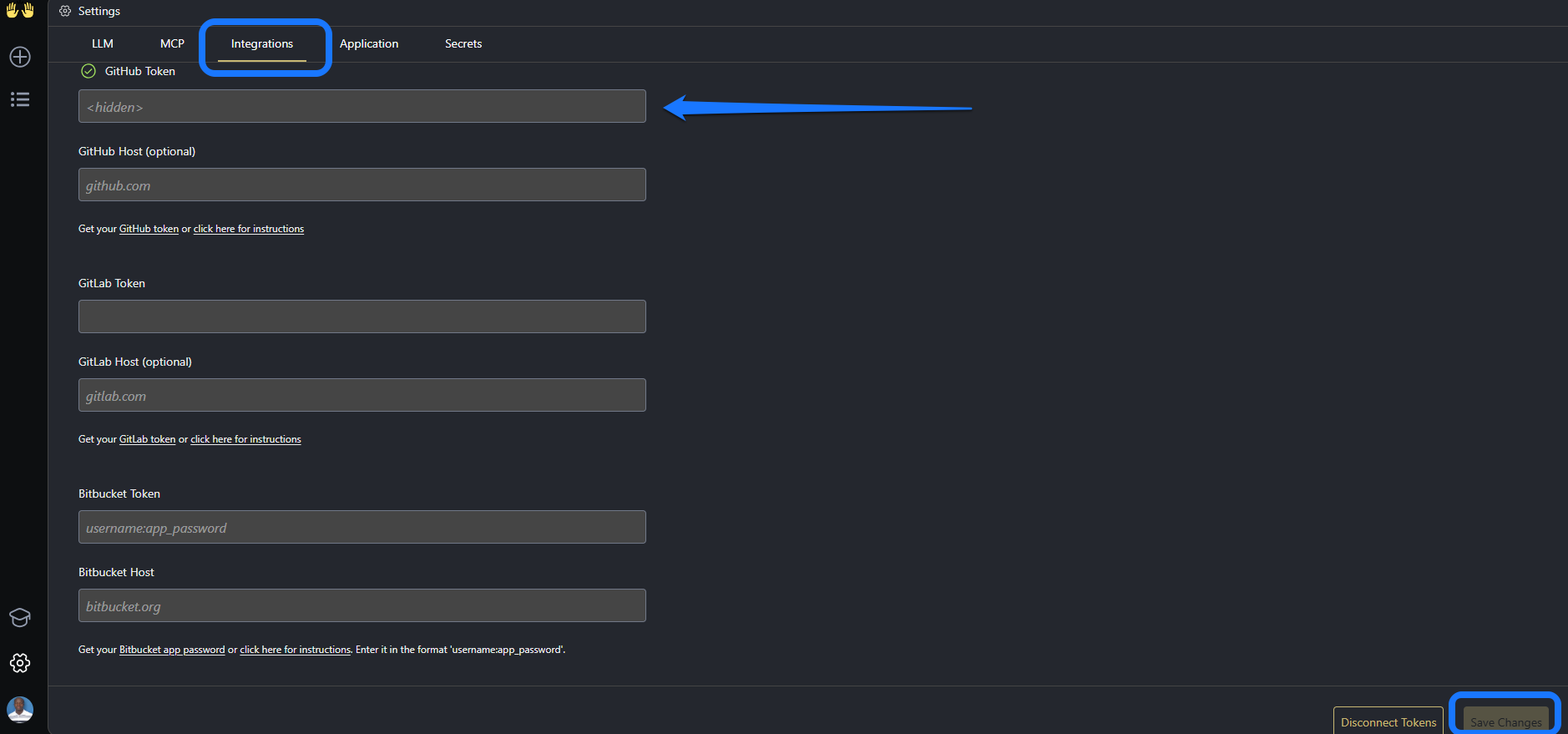This screenshot has height=734, width=1568.
Task: Focus the GitLab Host field
Action: [x=362, y=395]
